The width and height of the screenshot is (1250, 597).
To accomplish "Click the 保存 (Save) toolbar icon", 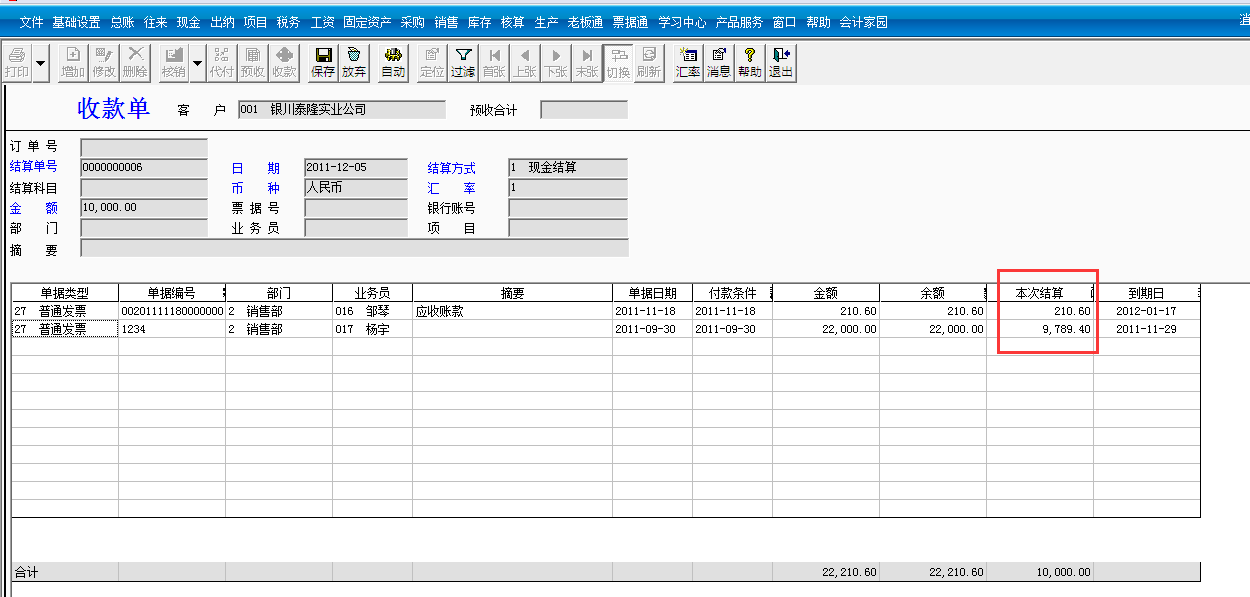I will (323, 62).
